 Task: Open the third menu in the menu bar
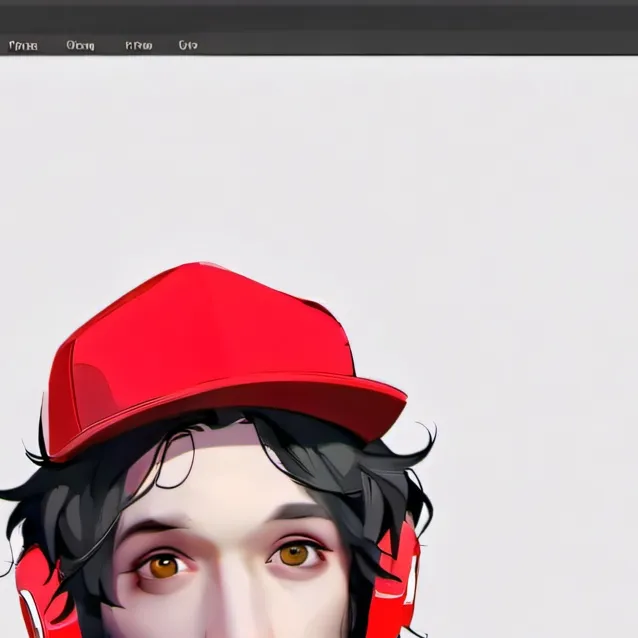tap(139, 45)
